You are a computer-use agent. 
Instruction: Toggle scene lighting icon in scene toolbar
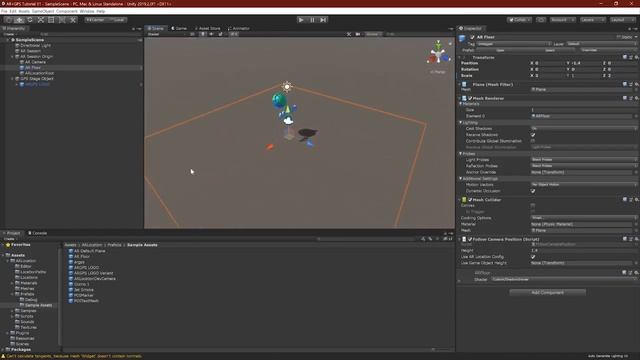[202, 34]
